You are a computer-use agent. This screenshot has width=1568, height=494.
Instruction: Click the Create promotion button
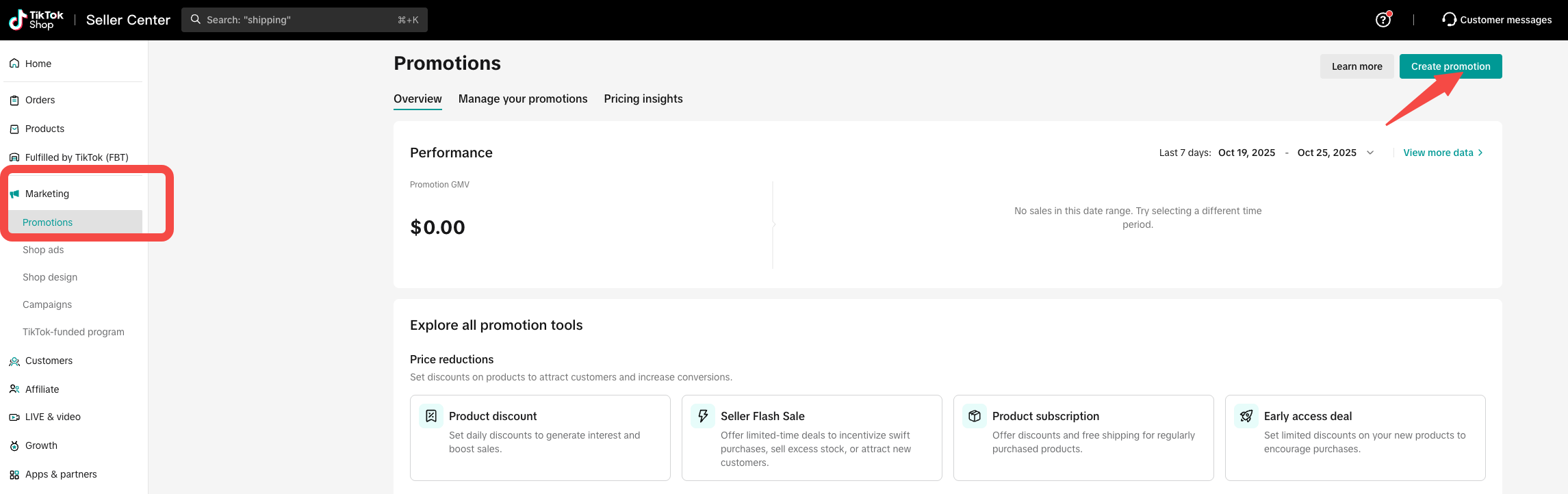1450,66
